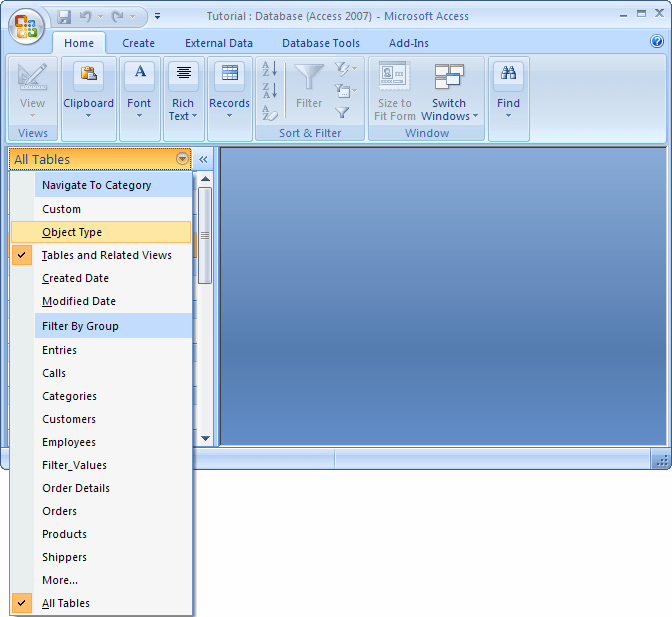Filter by the Filter_Values group
The image size is (672, 617).
(x=101, y=466)
